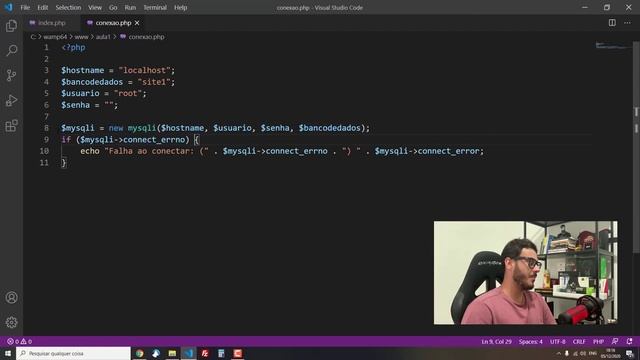
Task: Open the Run menu
Action: click(x=130, y=7)
